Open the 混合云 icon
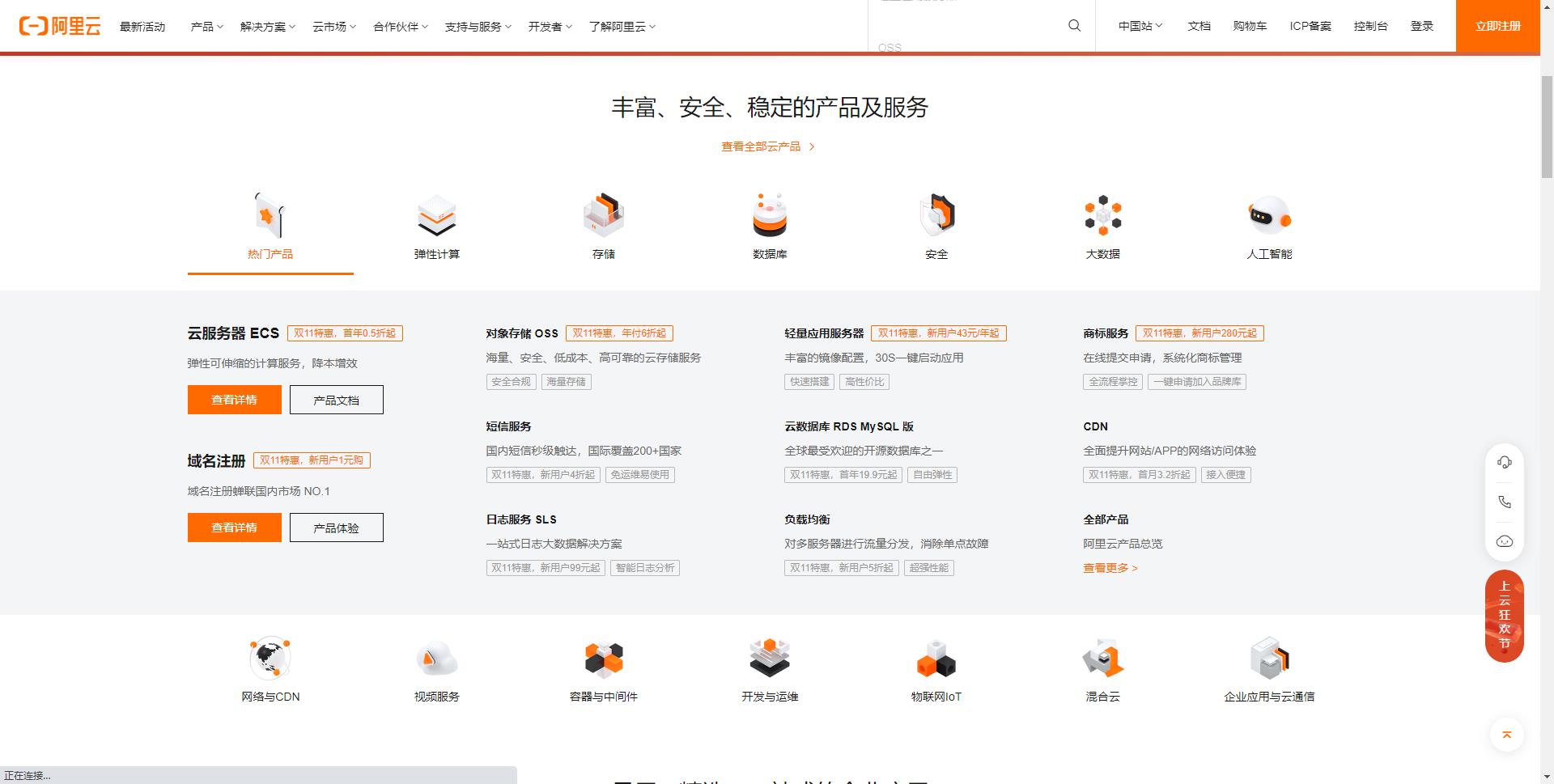 [1103, 658]
